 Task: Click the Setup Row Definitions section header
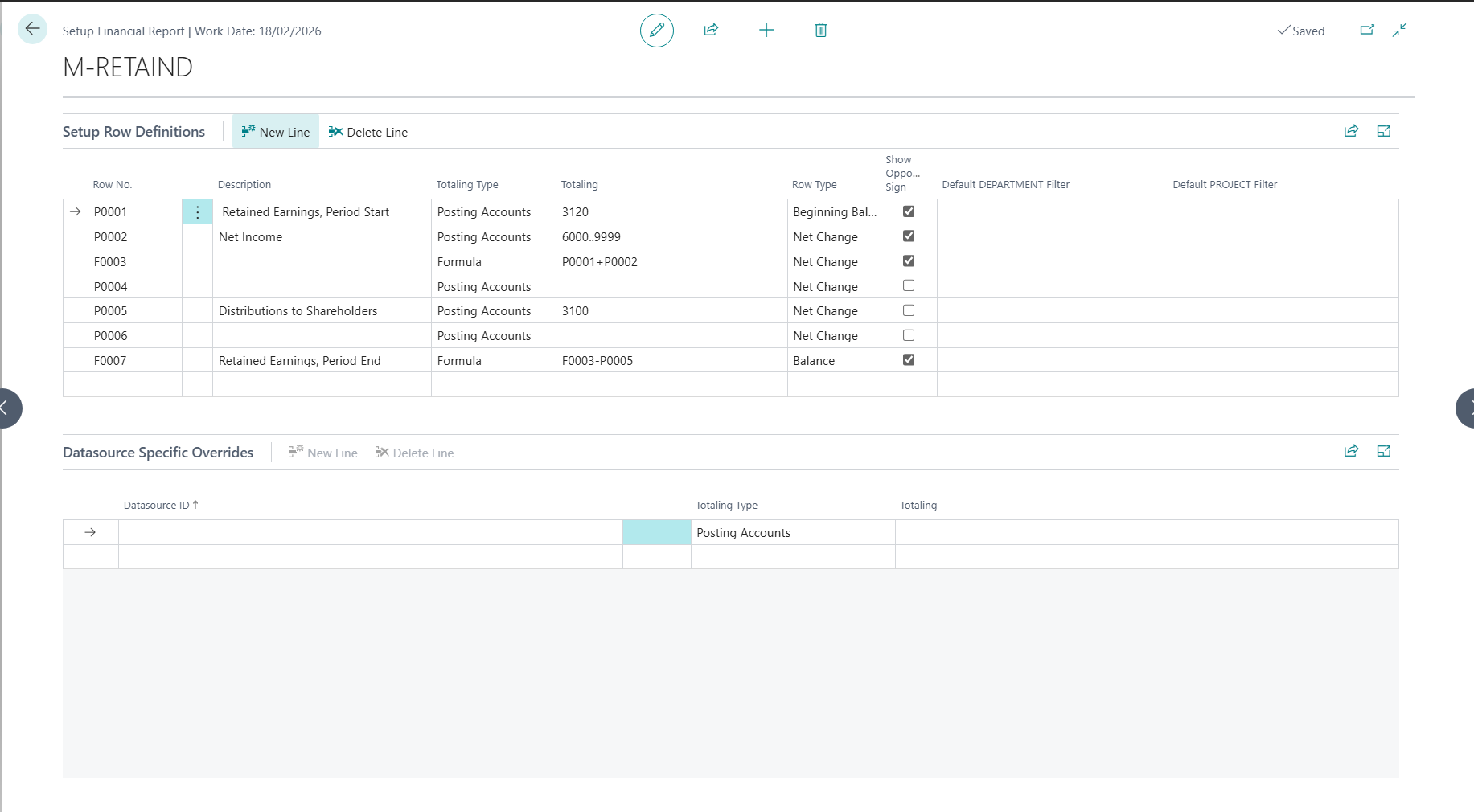(x=133, y=131)
